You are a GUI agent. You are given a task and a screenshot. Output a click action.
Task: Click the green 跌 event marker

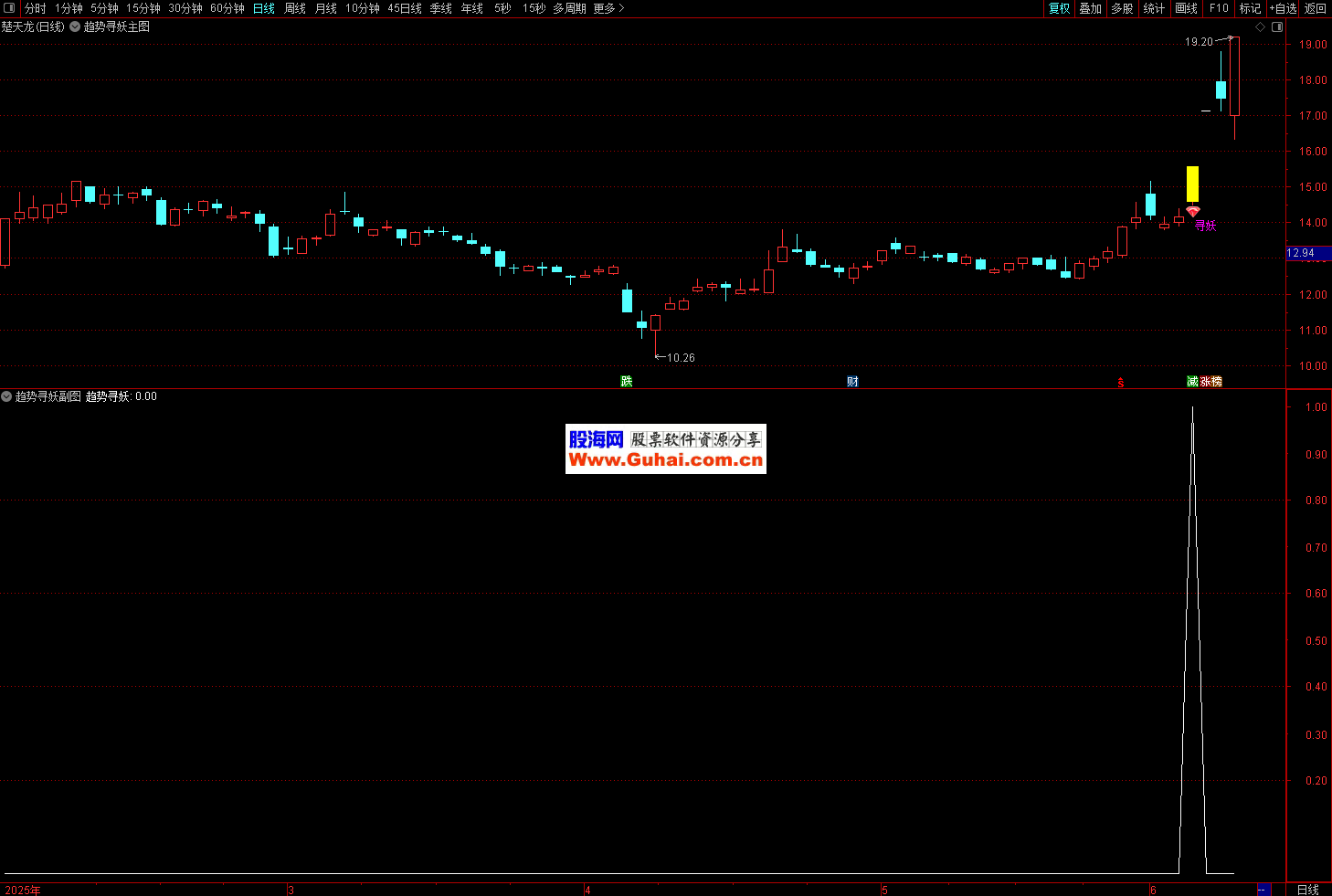pyautogui.click(x=627, y=382)
